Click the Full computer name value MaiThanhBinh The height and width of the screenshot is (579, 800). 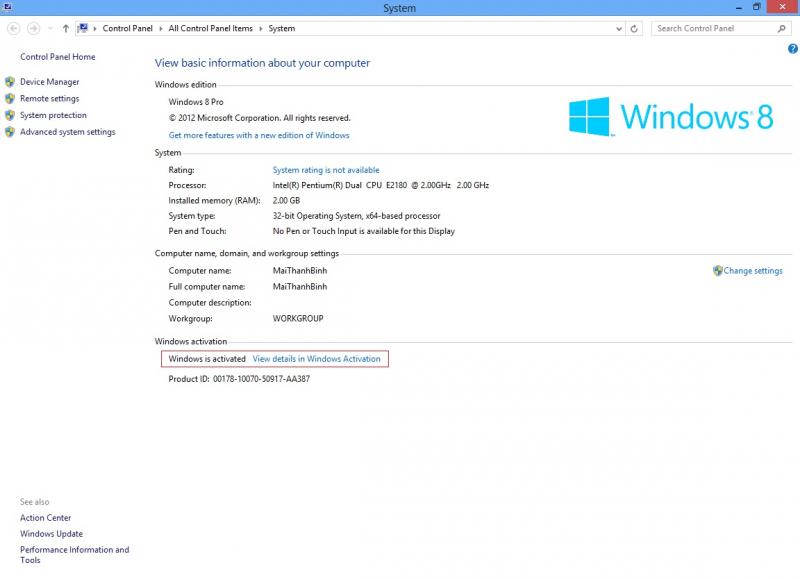[300, 287]
